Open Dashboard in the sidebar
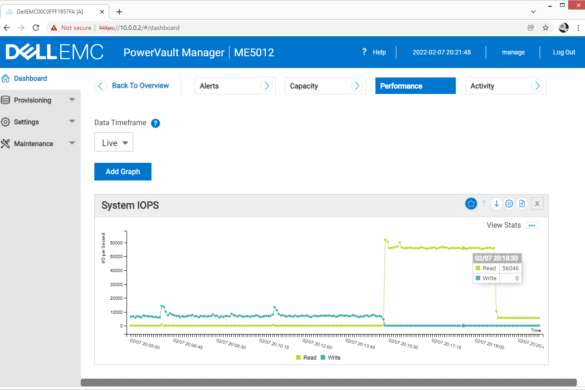The height and width of the screenshot is (390, 585). tap(30, 78)
